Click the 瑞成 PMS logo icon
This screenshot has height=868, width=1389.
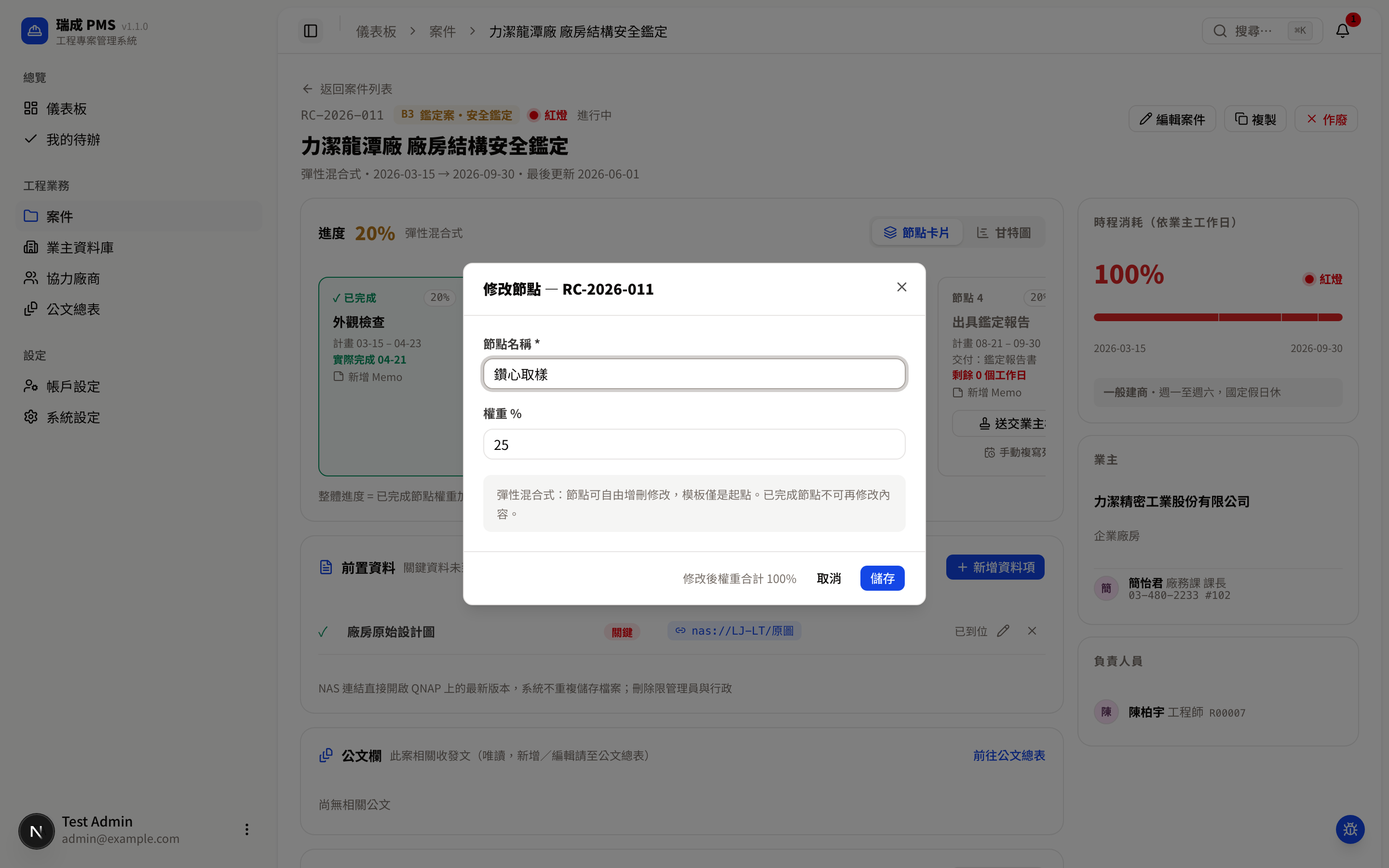click(34, 31)
